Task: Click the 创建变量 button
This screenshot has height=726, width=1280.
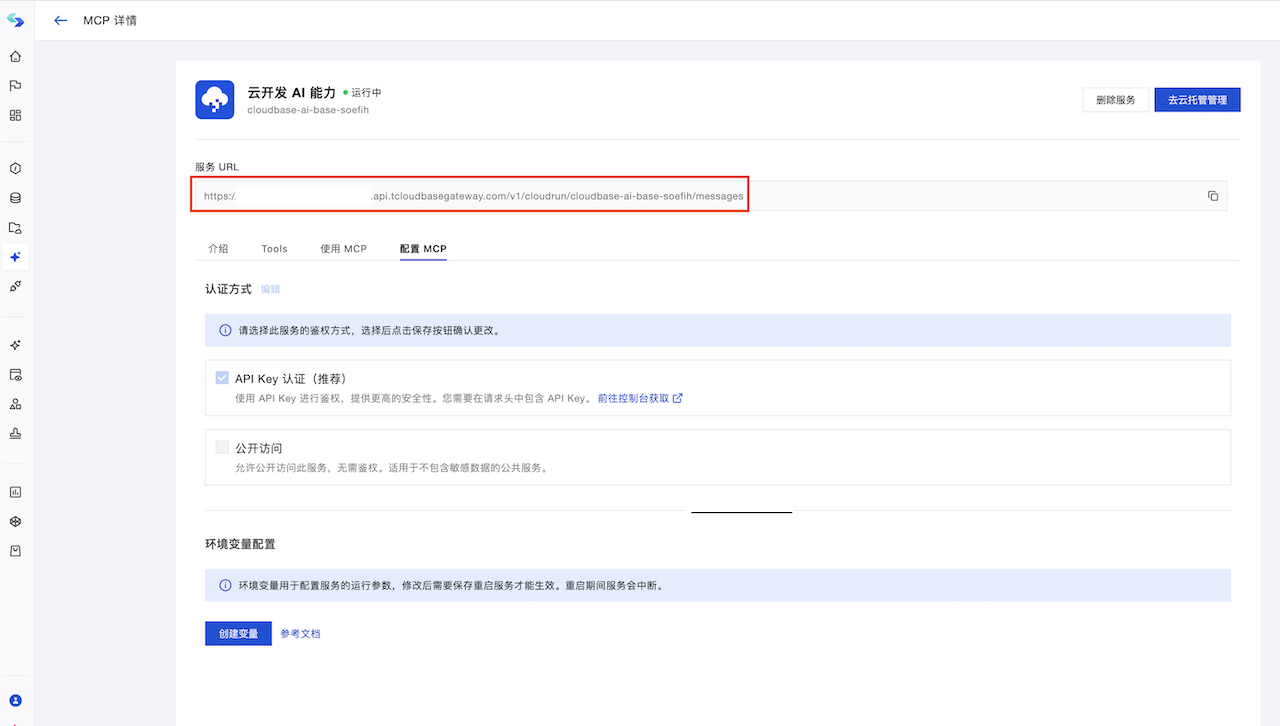Action: 238,634
